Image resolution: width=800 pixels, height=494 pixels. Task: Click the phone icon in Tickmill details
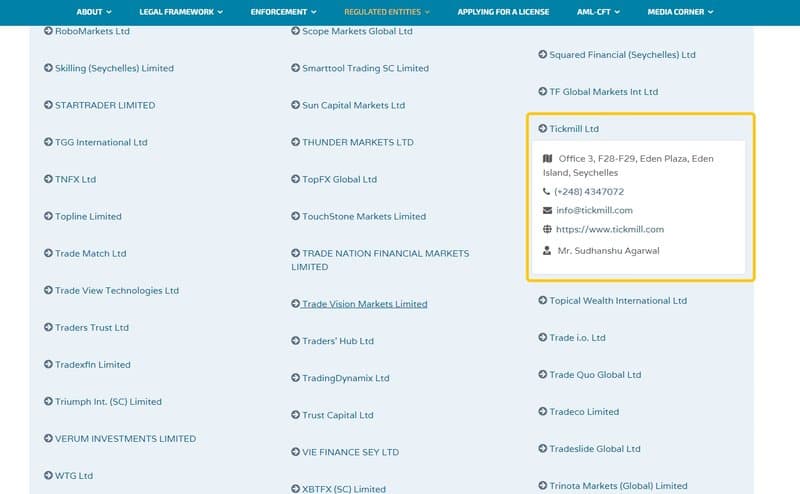point(546,191)
